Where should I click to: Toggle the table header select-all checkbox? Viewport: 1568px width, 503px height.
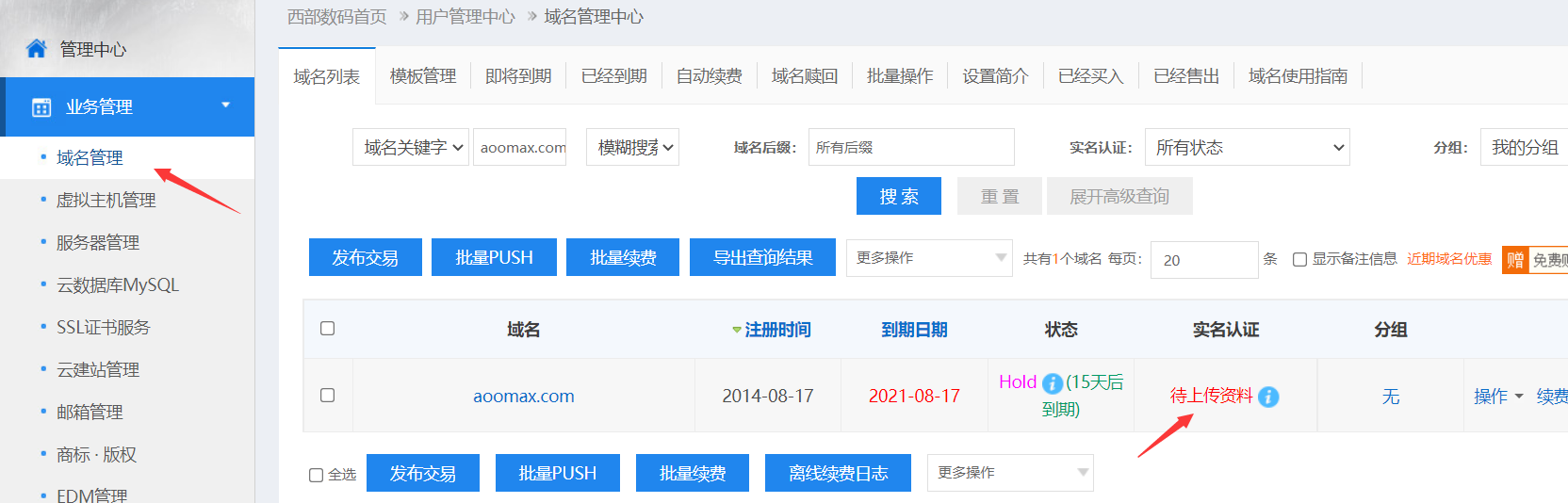tap(327, 329)
